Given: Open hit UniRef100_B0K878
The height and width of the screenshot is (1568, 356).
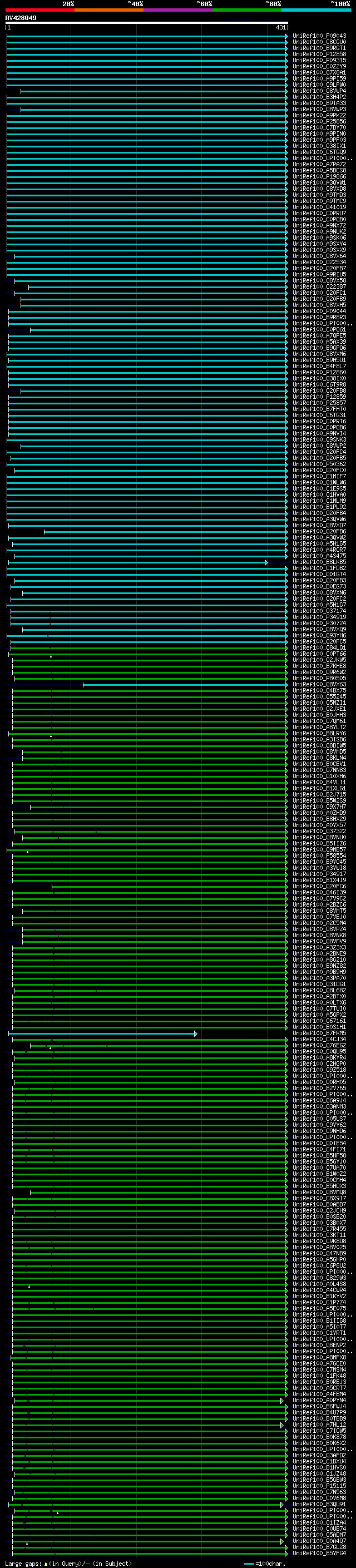Looking at the screenshot, I should coord(319,1437).
